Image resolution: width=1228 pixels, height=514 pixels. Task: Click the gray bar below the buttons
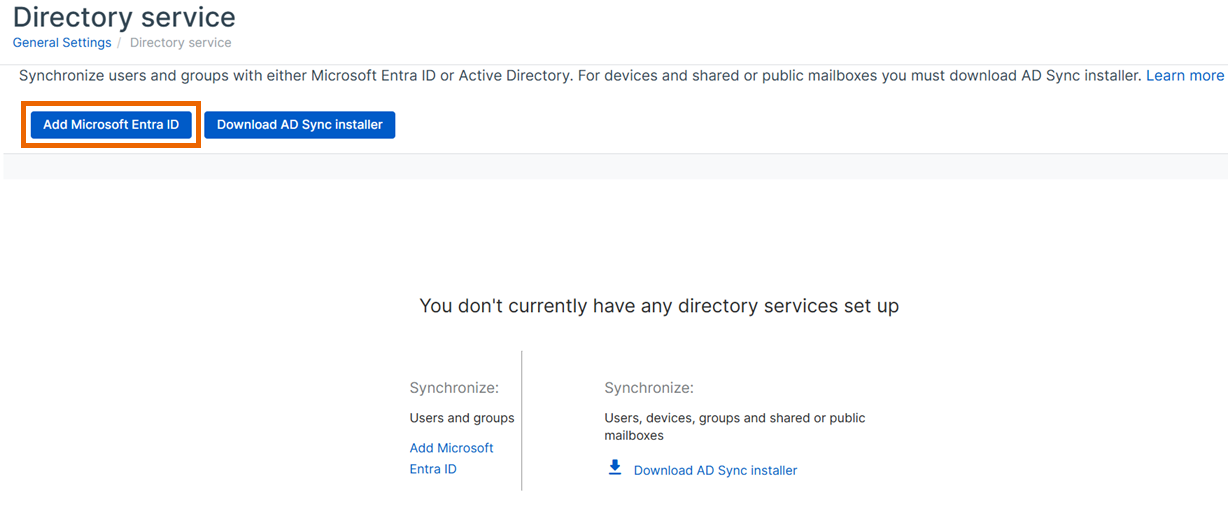tap(614, 167)
